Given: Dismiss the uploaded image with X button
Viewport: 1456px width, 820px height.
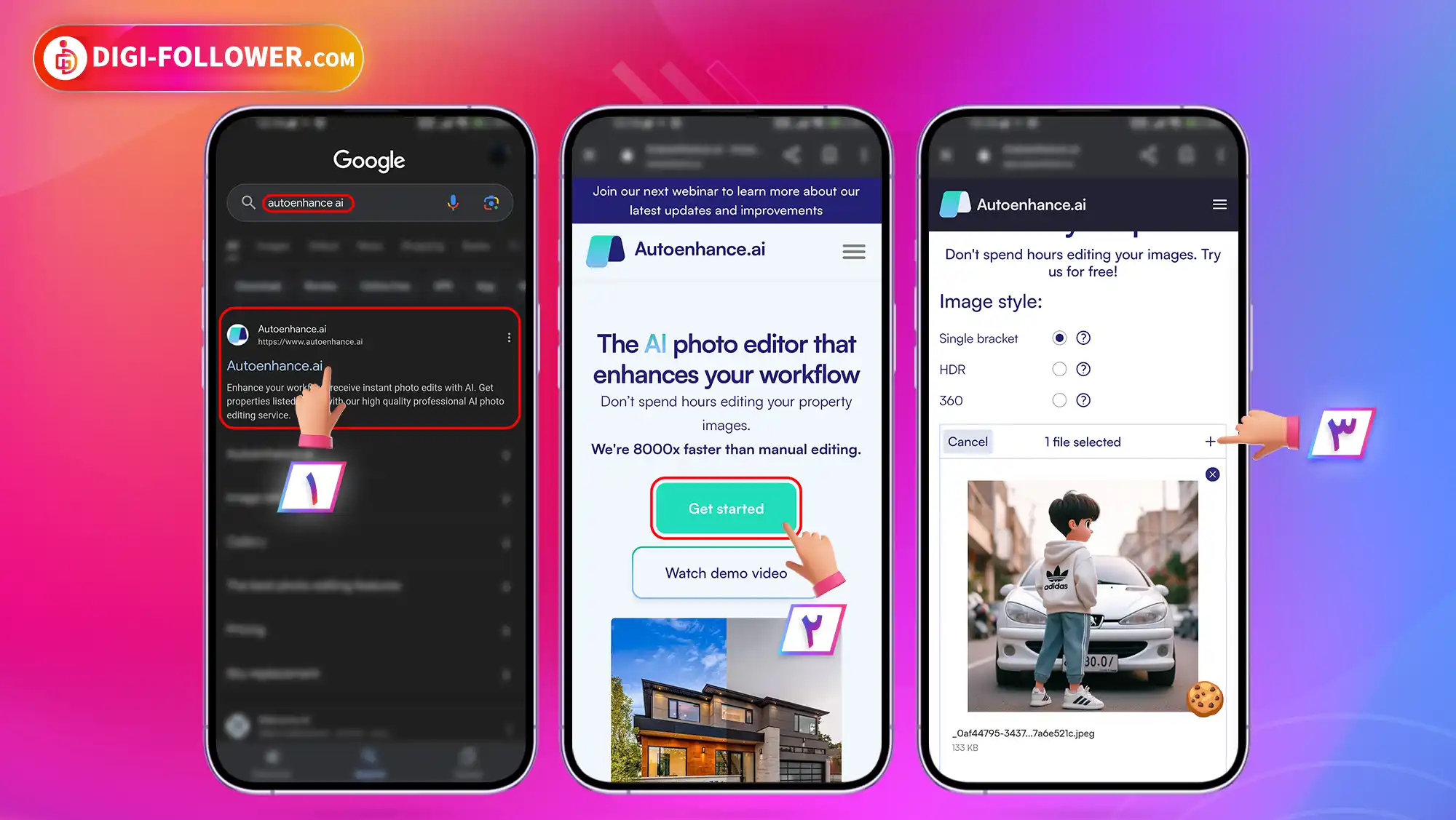Looking at the screenshot, I should point(1212,474).
